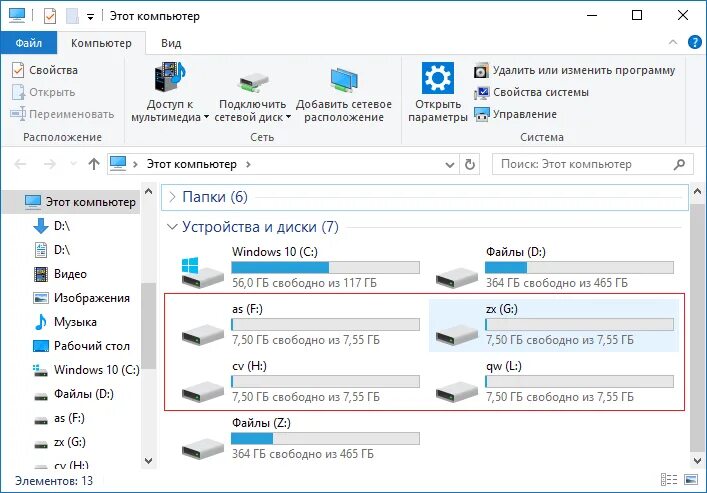Viewport: 707px width, 493px height.
Task: Click Файлы (Z:) usage bar
Action: 326,438
